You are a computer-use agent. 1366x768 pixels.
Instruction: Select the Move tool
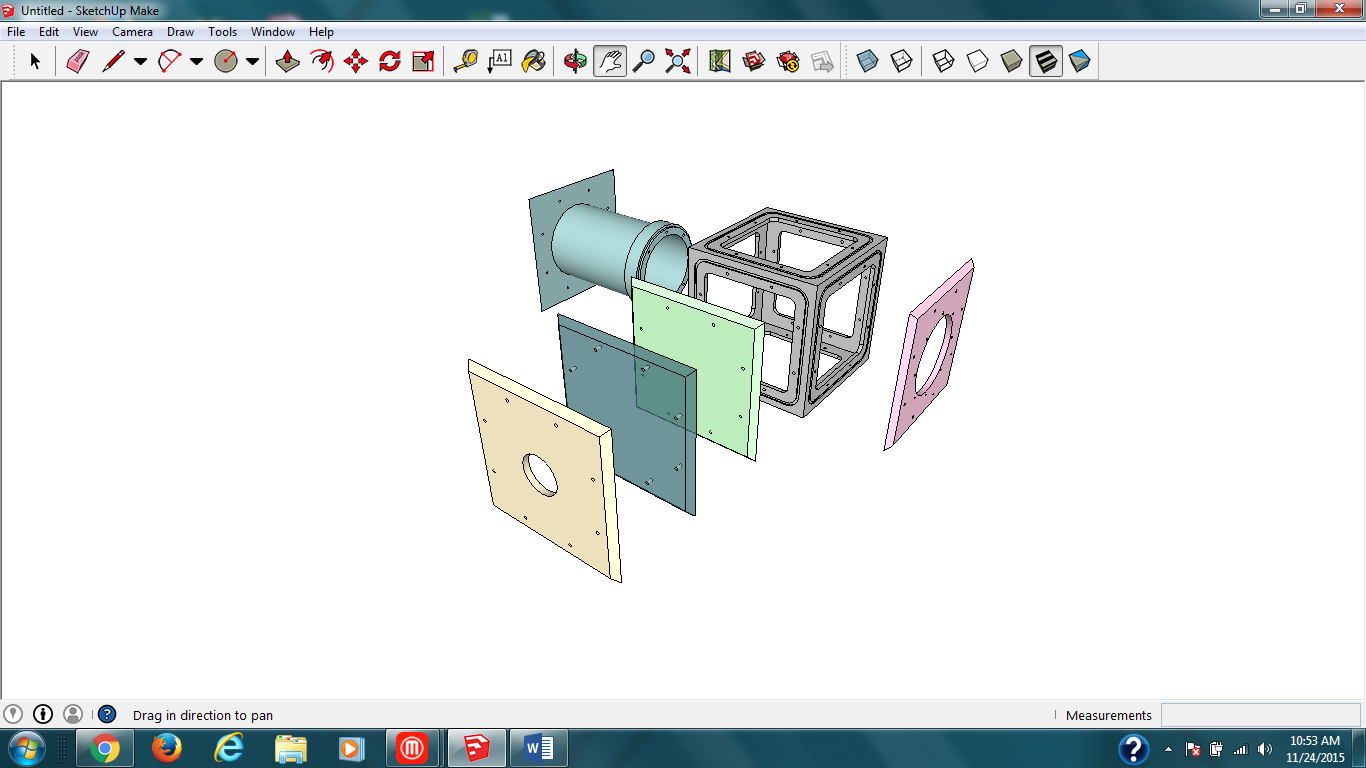click(356, 62)
